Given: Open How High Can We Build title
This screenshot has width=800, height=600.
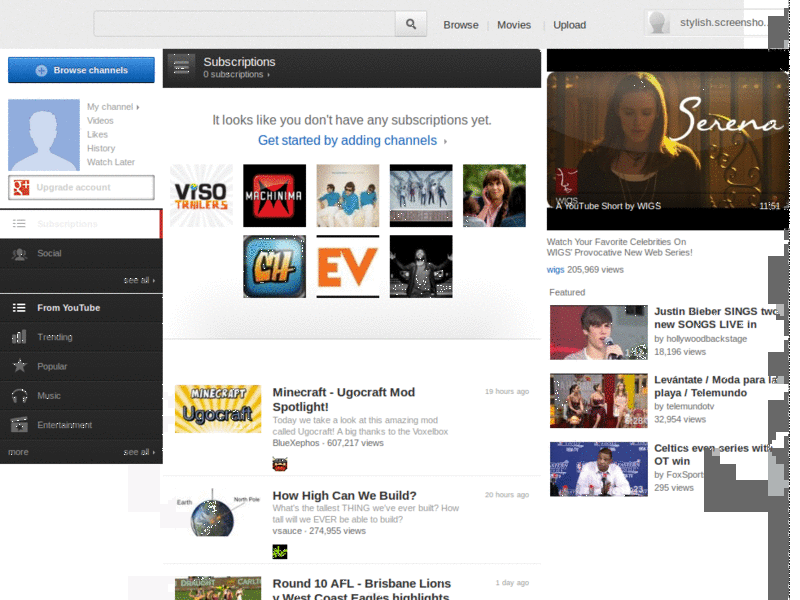Looking at the screenshot, I should 344,495.
